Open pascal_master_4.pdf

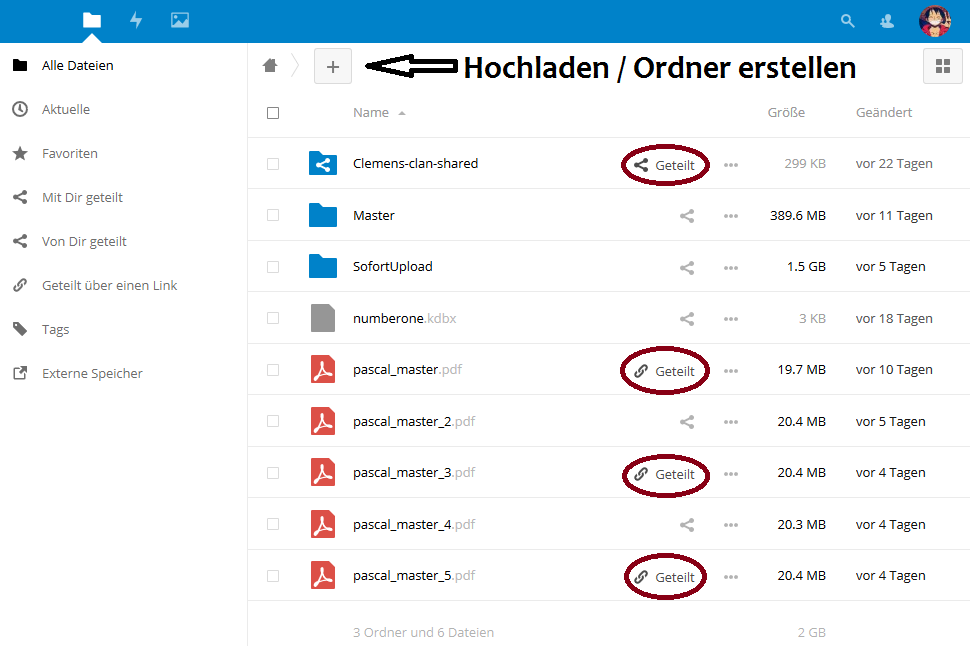coord(414,525)
